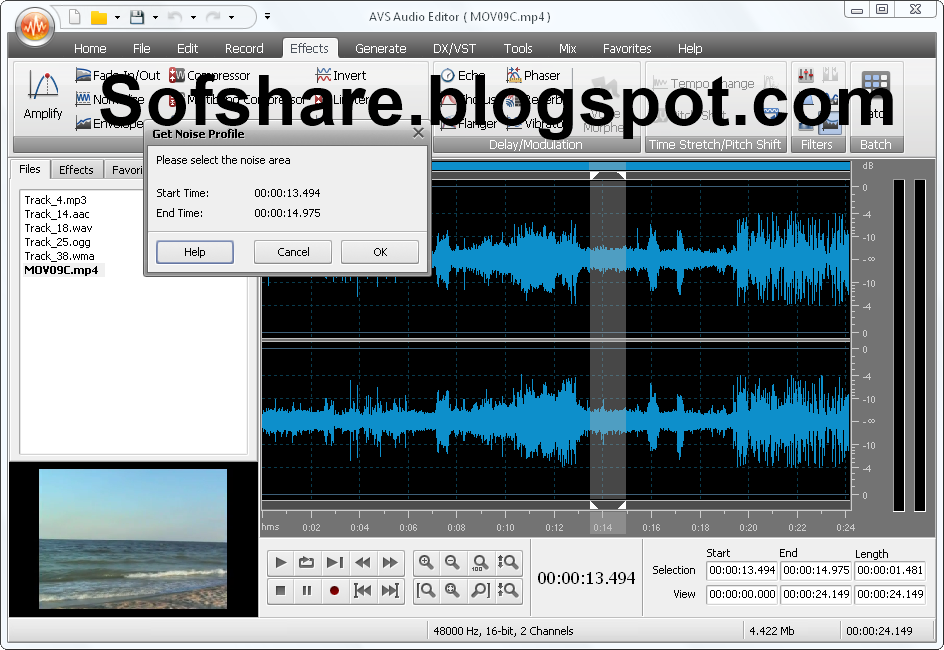The width and height of the screenshot is (944, 650).
Task: Expand the Open folder dropdown arrow
Action: click(117, 17)
